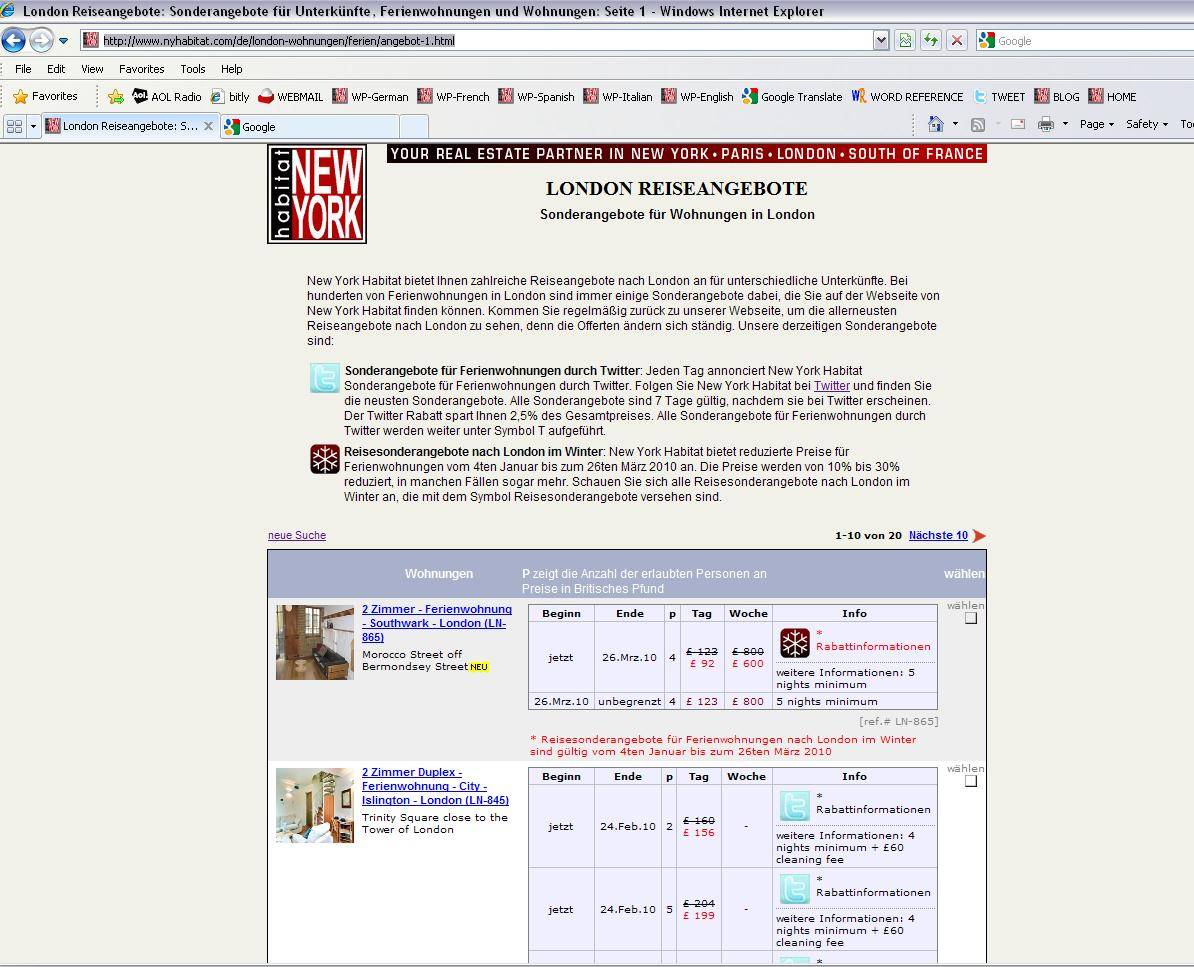Open the Safety dropdown menu
The height and width of the screenshot is (967, 1194).
1146,125
